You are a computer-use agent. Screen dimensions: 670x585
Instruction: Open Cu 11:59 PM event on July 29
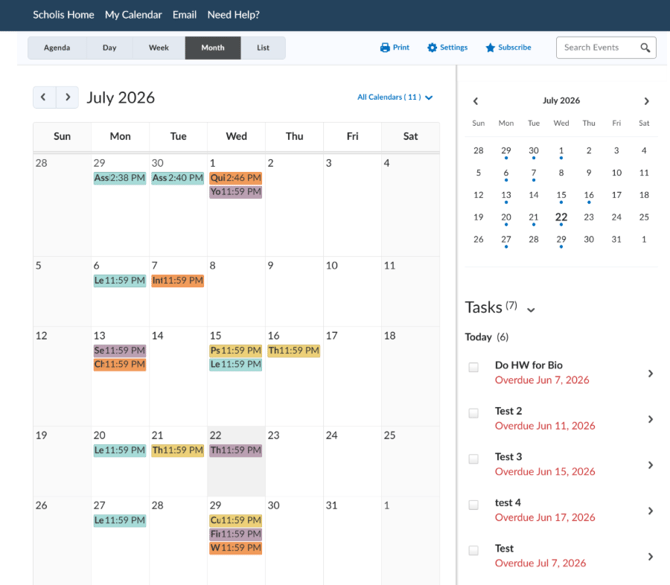[x=235, y=520]
